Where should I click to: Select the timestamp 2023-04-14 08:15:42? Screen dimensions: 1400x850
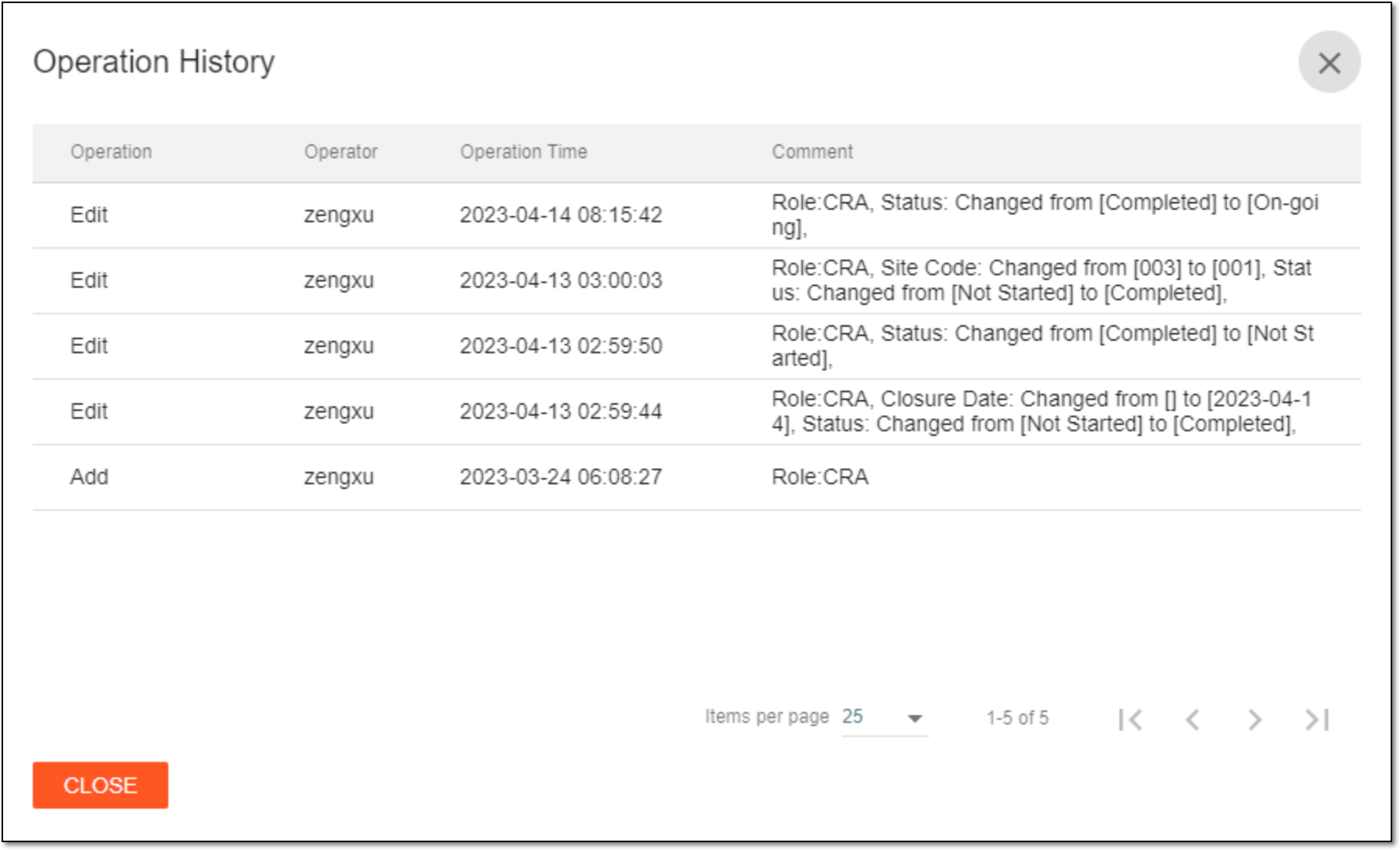point(560,214)
